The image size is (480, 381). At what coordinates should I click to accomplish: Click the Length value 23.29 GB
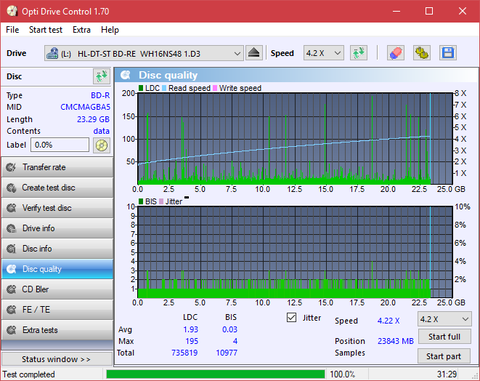point(93,119)
